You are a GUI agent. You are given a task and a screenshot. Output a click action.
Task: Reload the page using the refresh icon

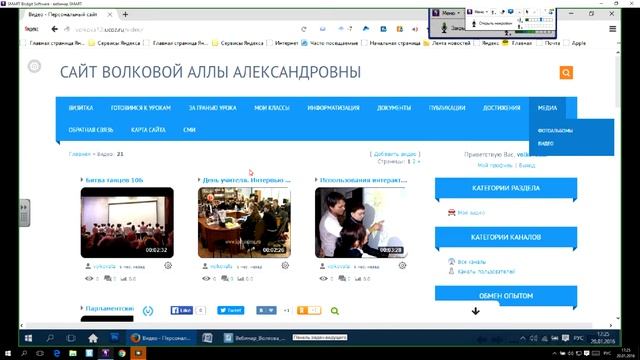[304, 29]
